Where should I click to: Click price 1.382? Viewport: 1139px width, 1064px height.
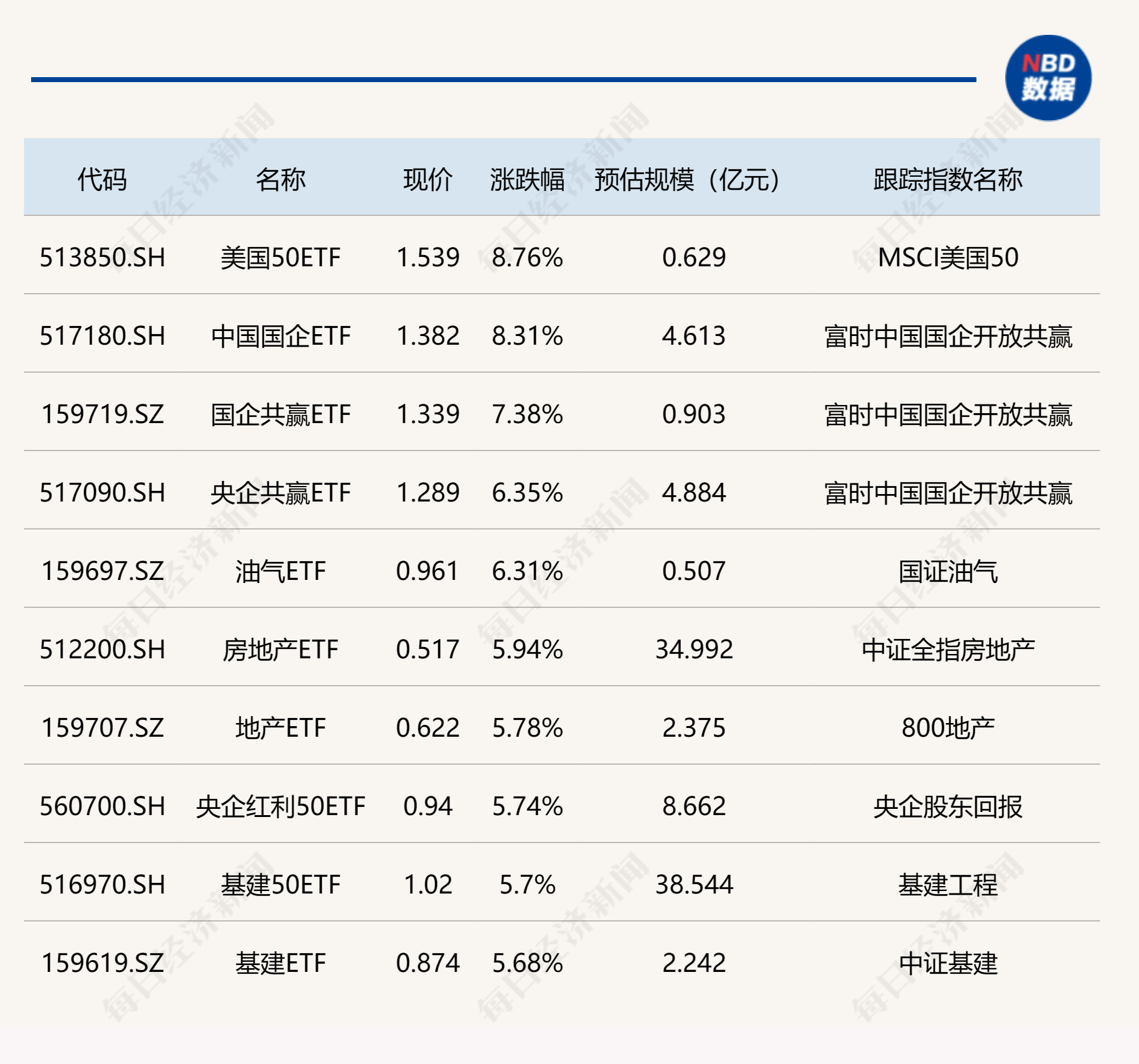(428, 336)
